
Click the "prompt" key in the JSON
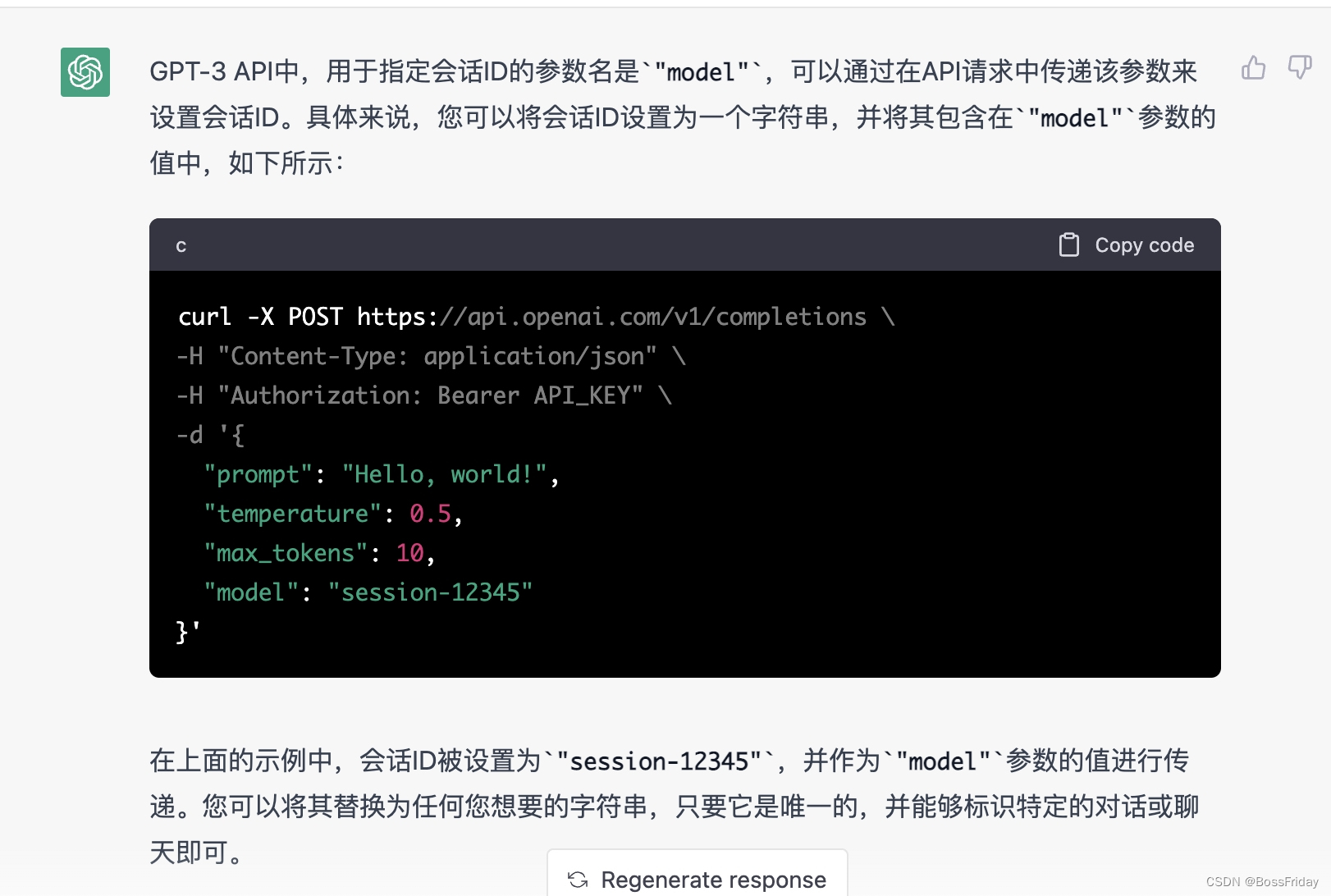(x=258, y=474)
